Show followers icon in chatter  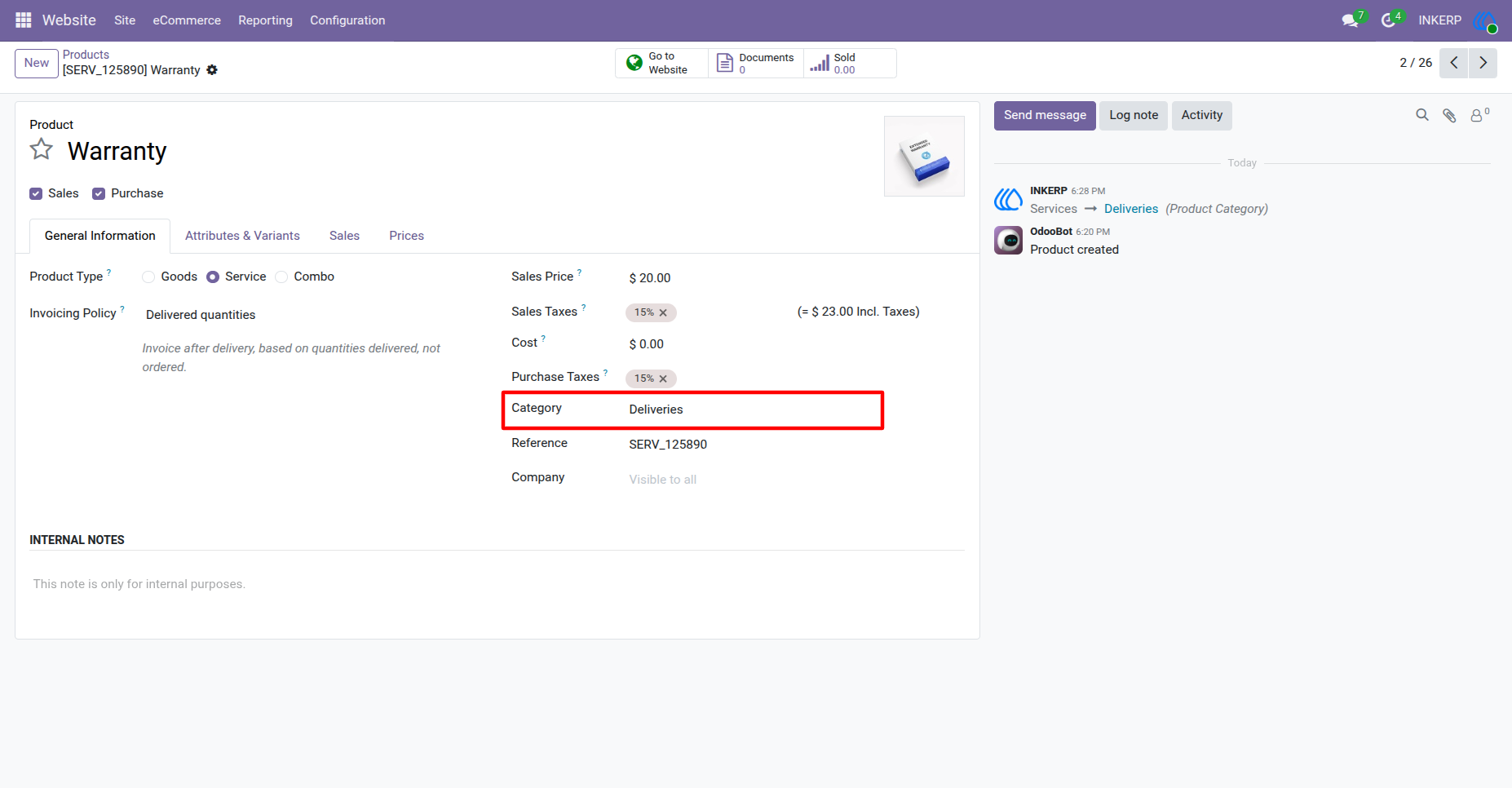(1479, 115)
